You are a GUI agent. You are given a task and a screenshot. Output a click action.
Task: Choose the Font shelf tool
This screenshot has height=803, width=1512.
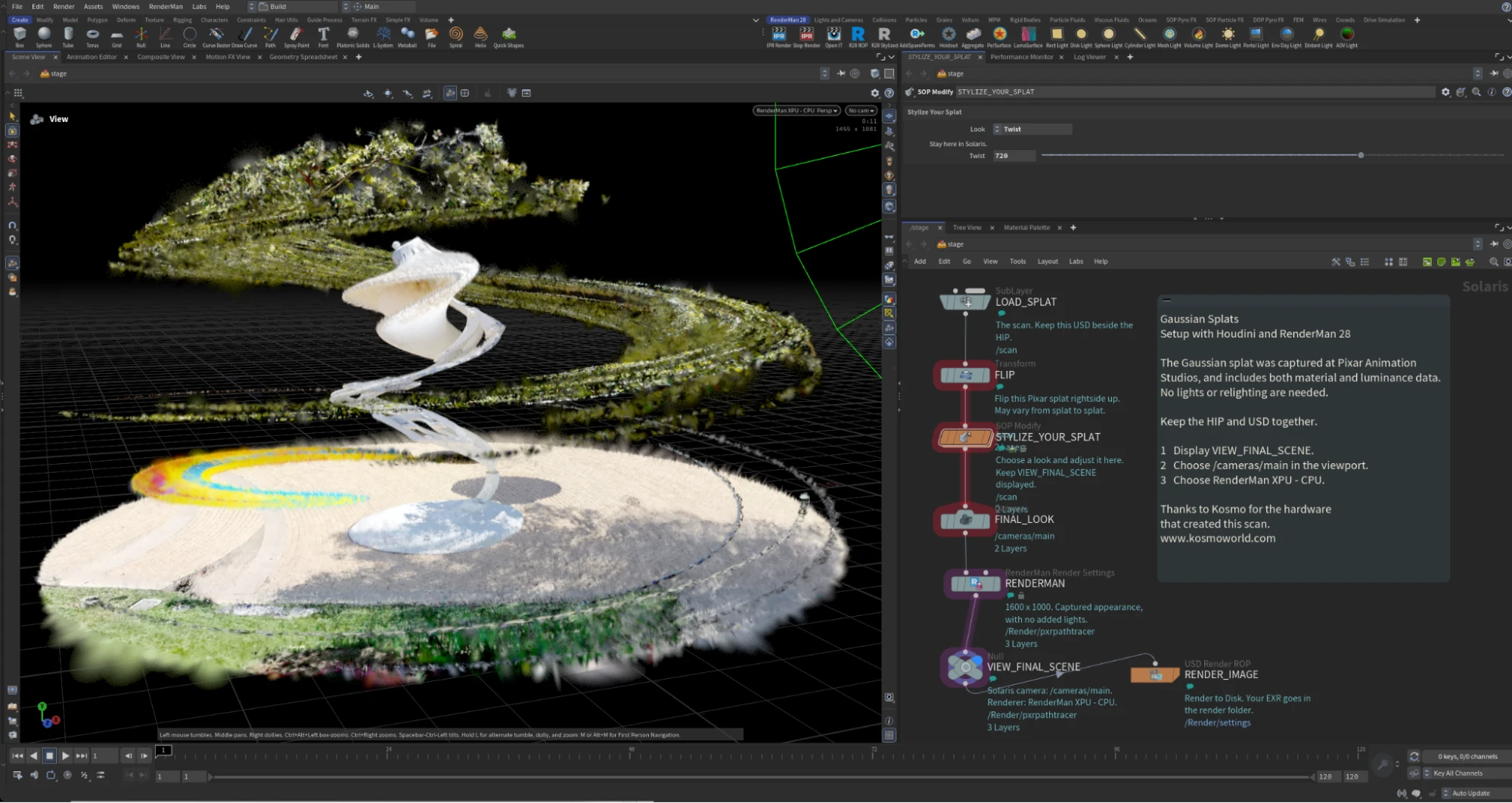click(323, 36)
